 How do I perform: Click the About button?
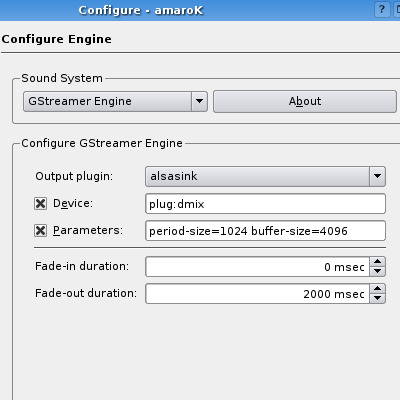pos(305,101)
